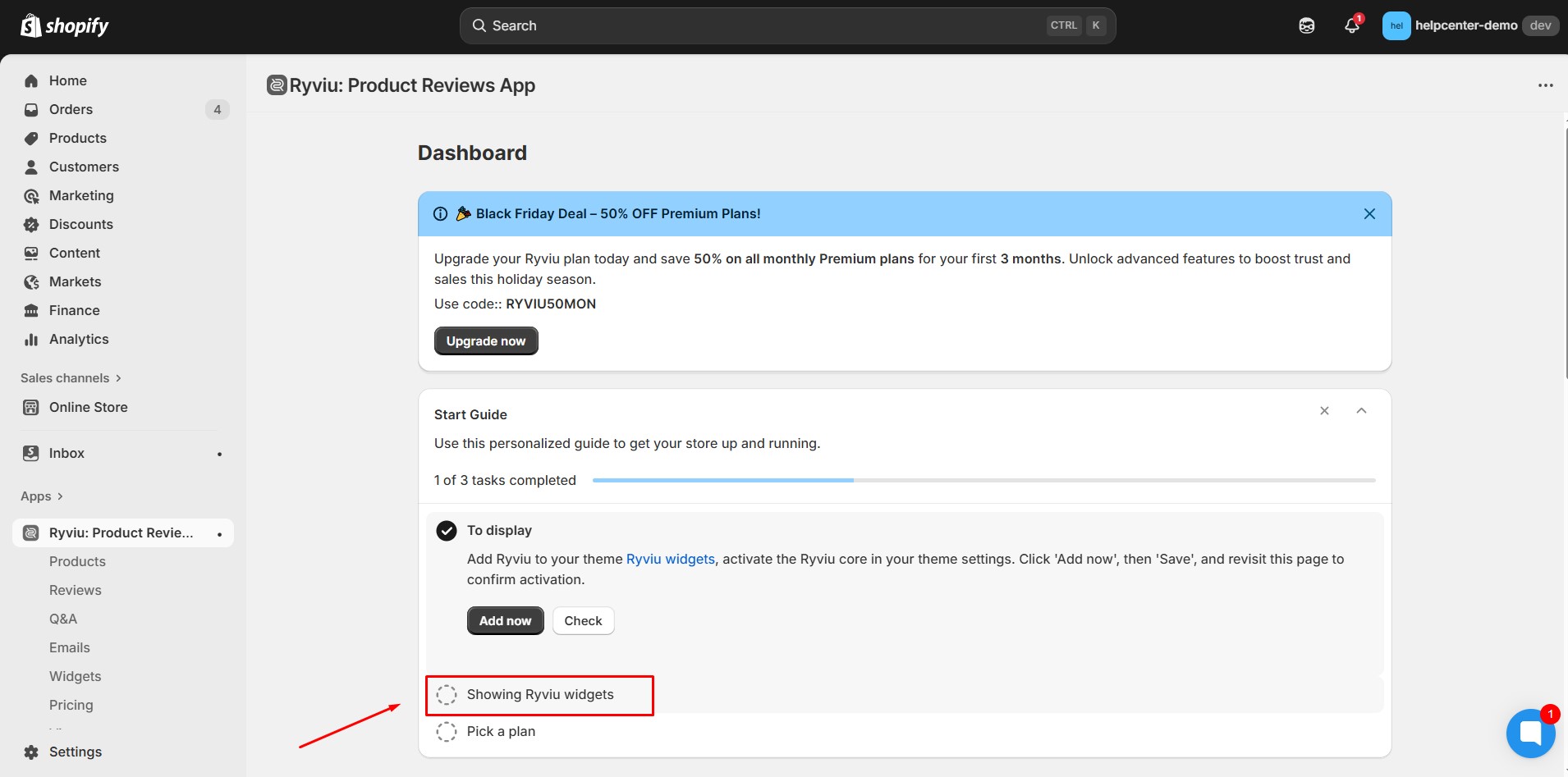
Task: Open Reviews under Ryviu app
Action: [x=76, y=590]
